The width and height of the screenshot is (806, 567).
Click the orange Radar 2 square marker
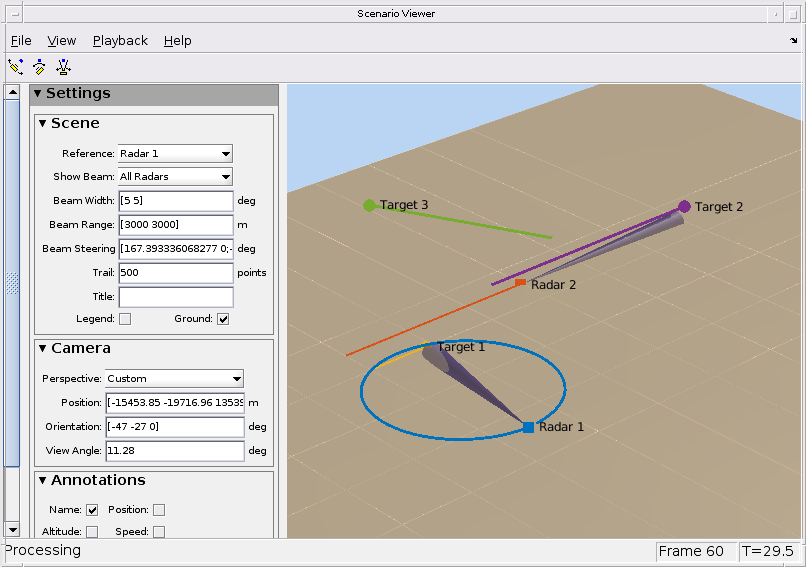click(x=520, y=282)
